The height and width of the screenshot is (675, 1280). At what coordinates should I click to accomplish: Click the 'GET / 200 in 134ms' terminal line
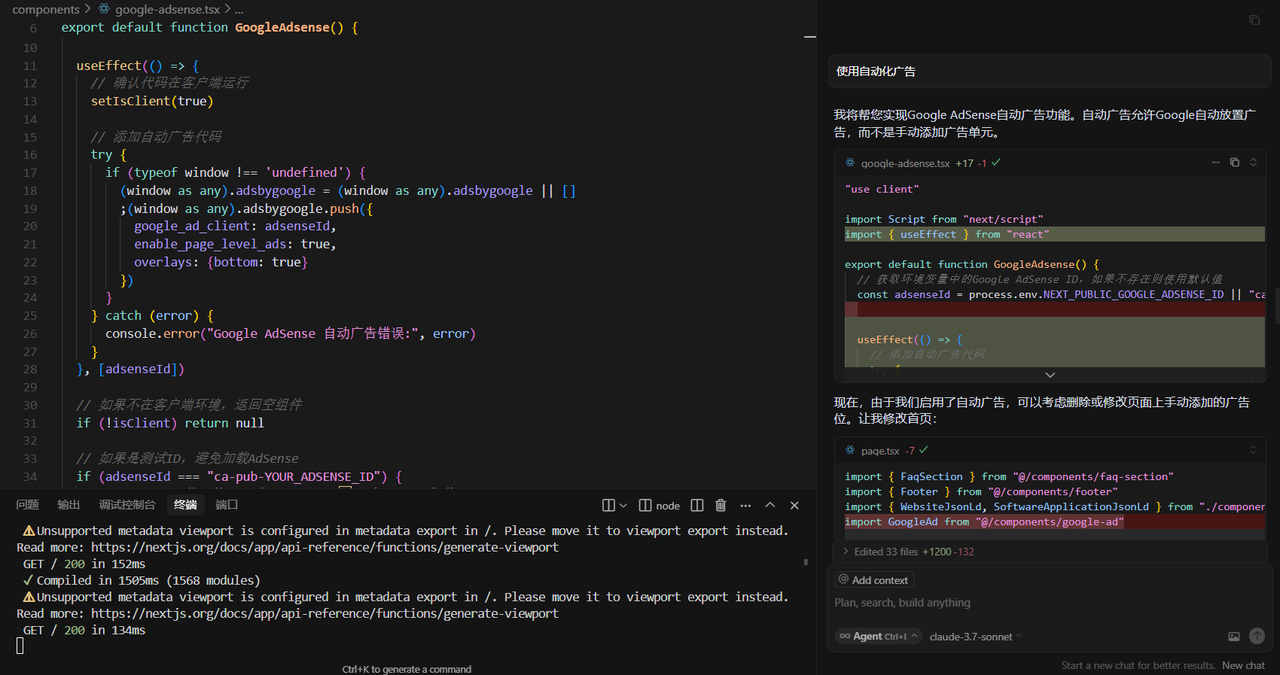coord(84,630)
